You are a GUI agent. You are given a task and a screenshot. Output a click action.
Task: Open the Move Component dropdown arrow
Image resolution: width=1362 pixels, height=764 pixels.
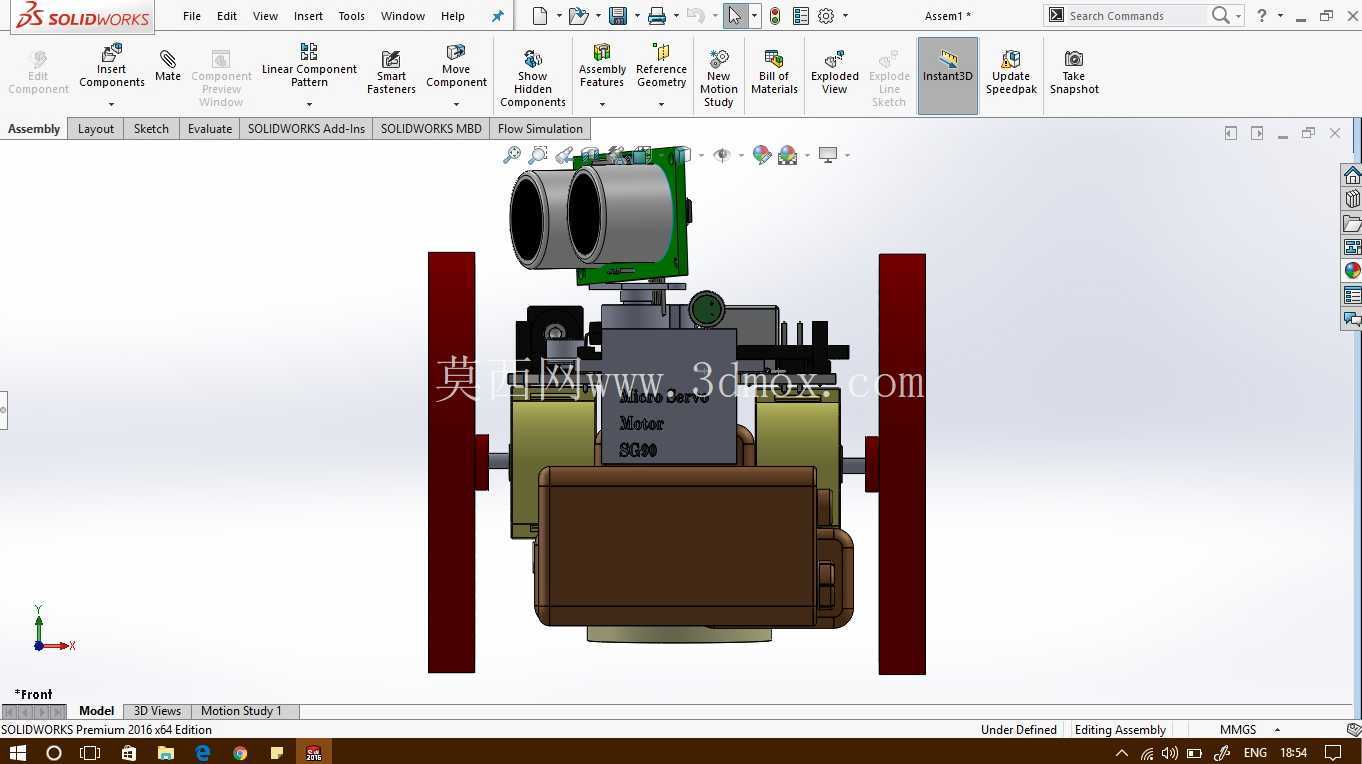[456, 104]
